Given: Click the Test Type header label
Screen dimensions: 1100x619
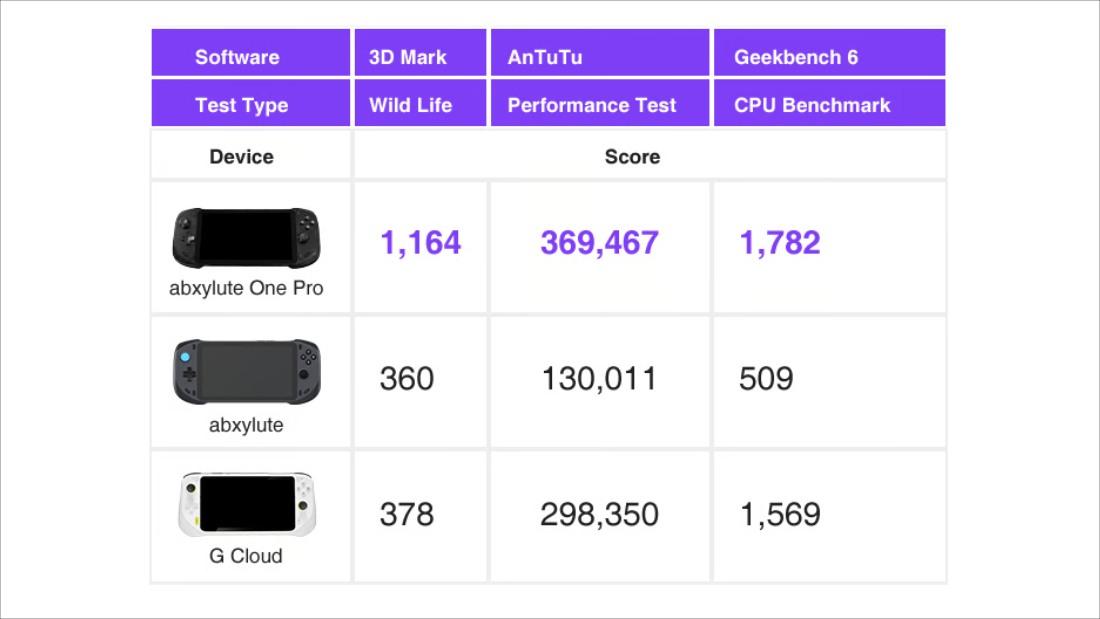Looking at the screenshot, I should point(241,105).
